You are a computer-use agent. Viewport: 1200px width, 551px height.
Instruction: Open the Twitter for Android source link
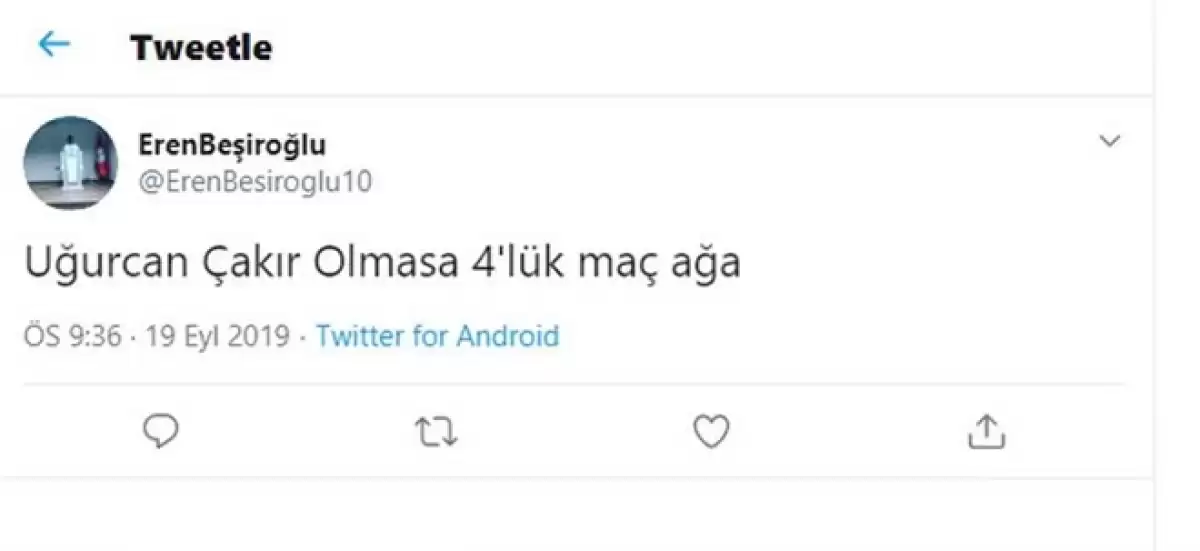coord(437,336)
